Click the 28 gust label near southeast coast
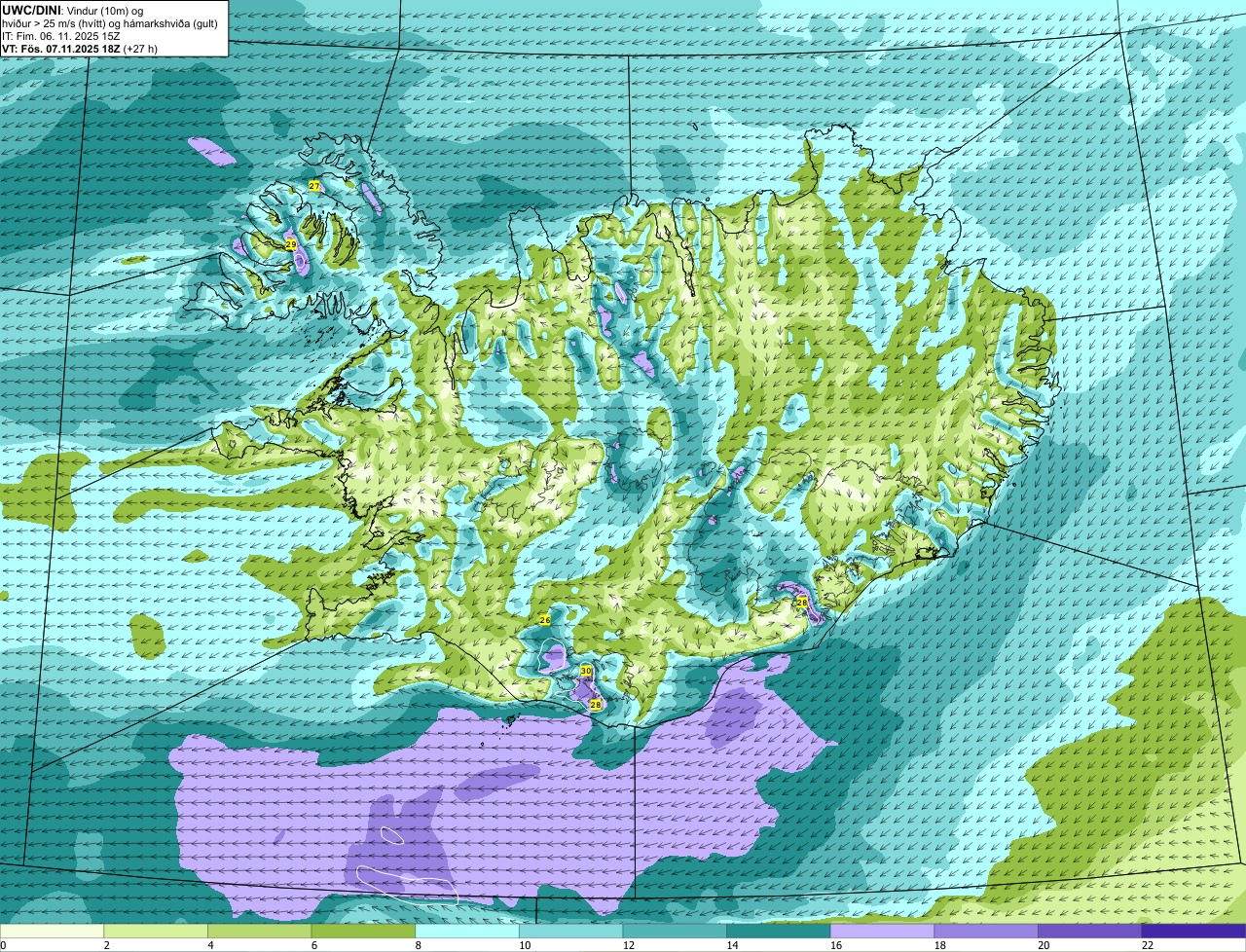 click(x=802, y=603)
